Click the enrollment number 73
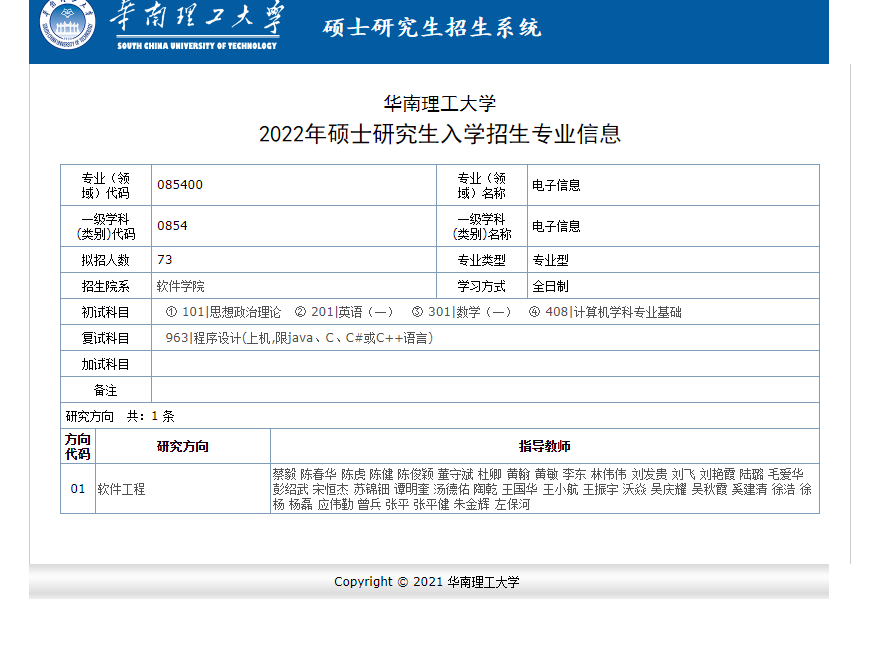The image size is (874, 657). pos(165,260)
